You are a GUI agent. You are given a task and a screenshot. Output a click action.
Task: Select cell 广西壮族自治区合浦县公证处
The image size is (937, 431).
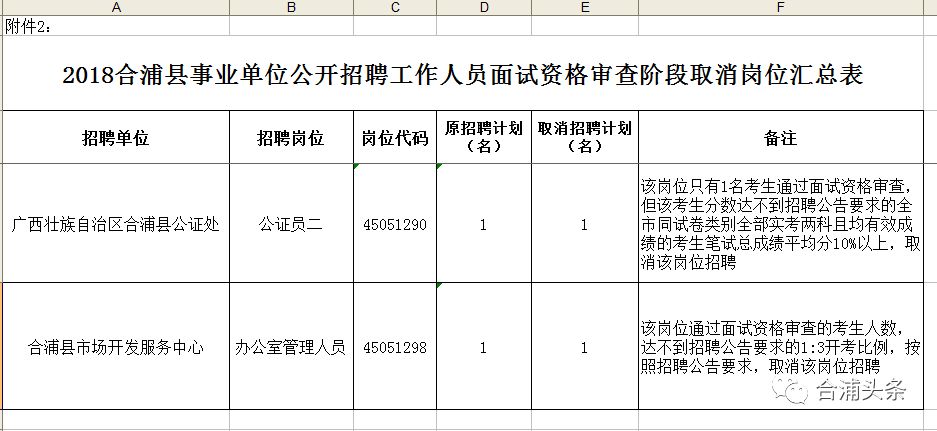(116, 223)
